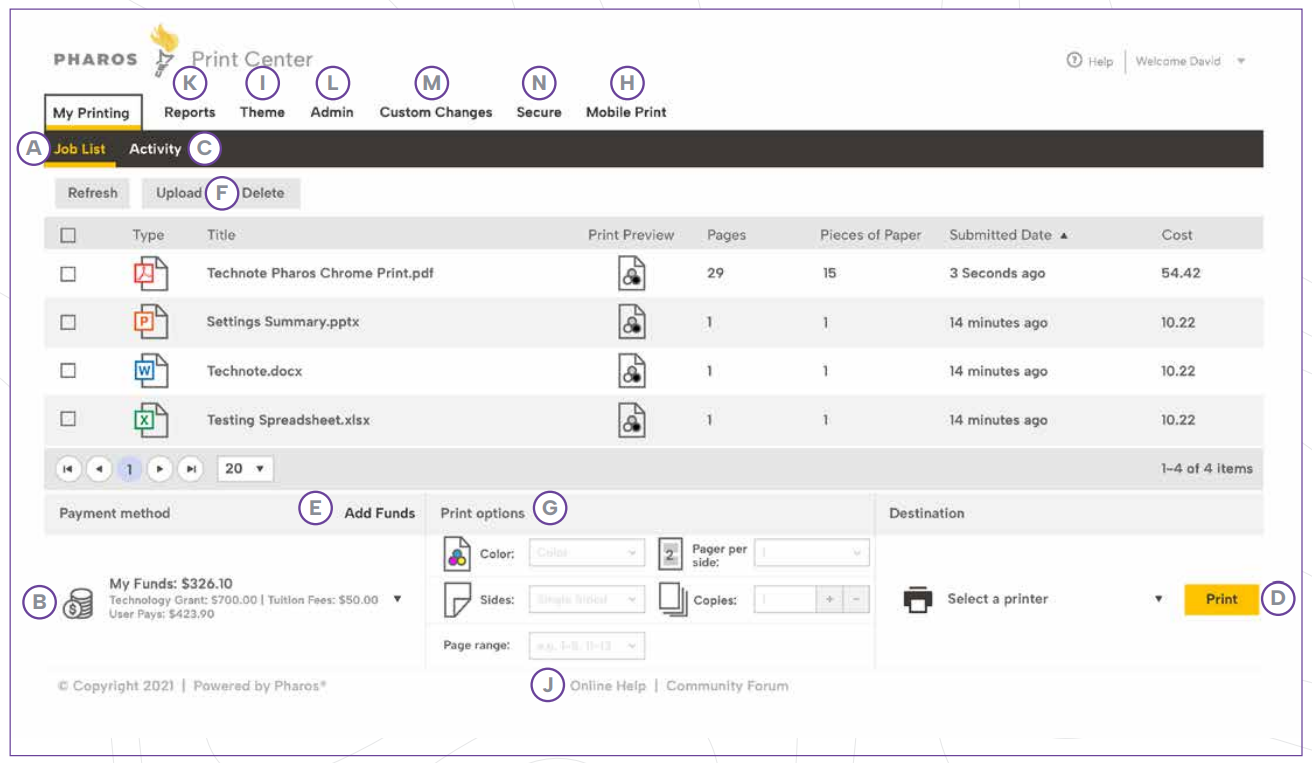Click the Word icon for Technote.docx
The image size is (1312, 763).
(150, 371)
